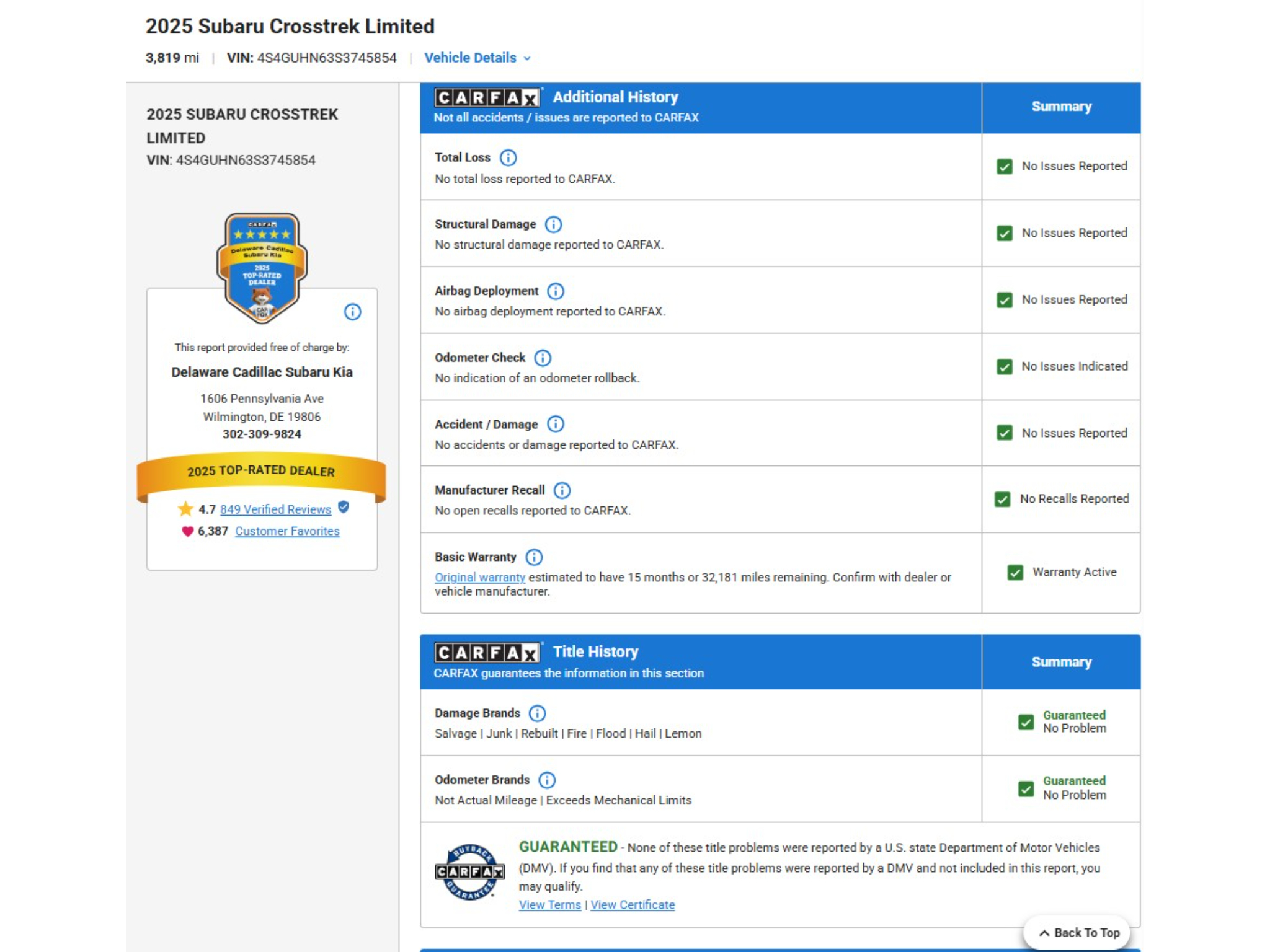Click the Warranty Active checkmark
1270x952 pixels.
click(1015, 573)
